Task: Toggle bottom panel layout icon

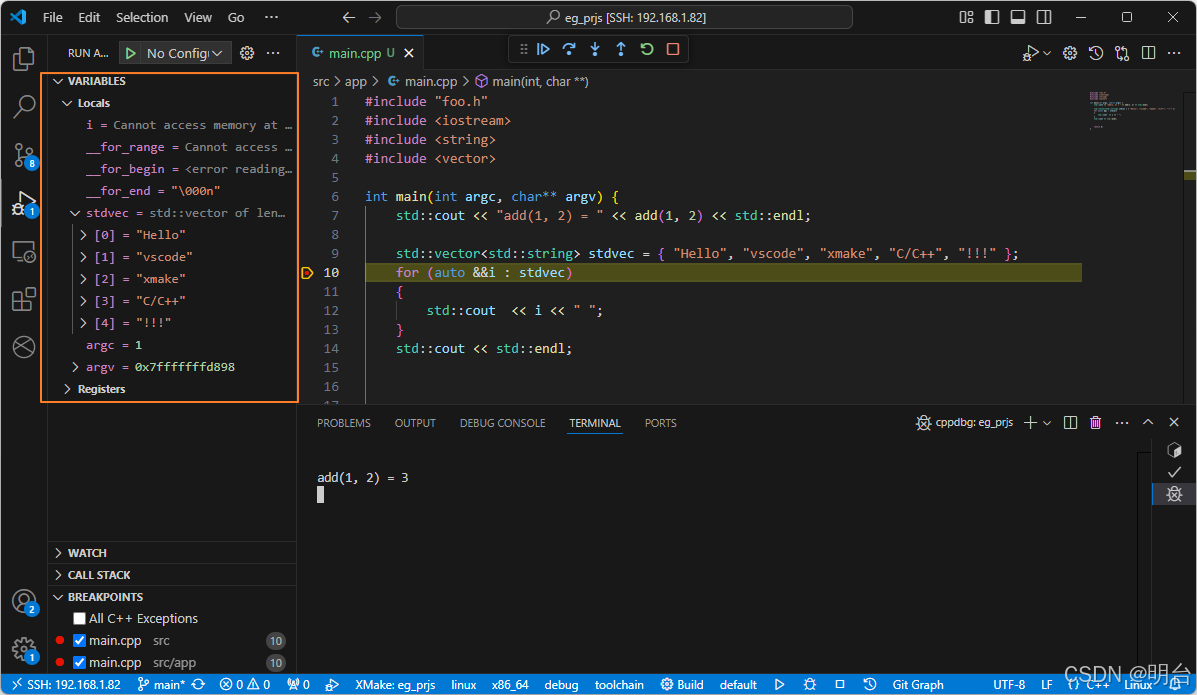Action: point(1018,17)
